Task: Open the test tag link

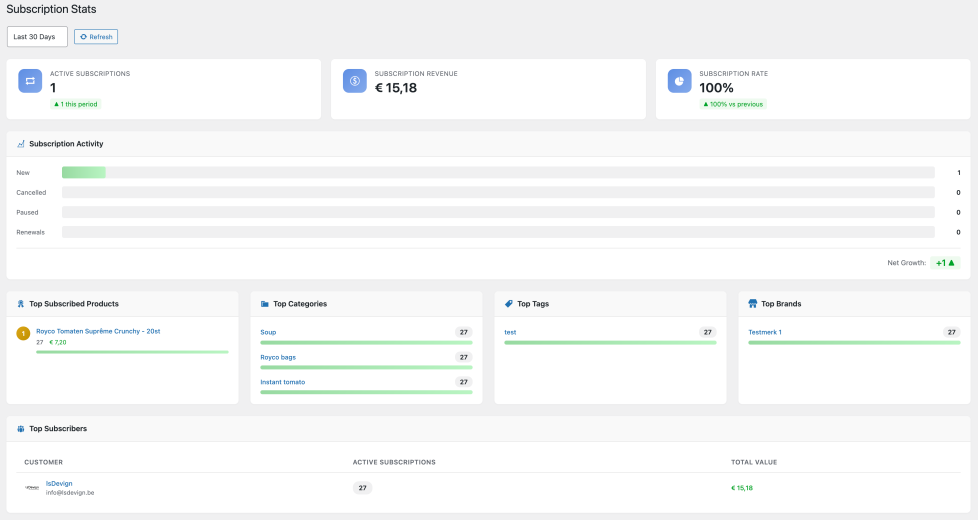Action: tap(510, 332)
